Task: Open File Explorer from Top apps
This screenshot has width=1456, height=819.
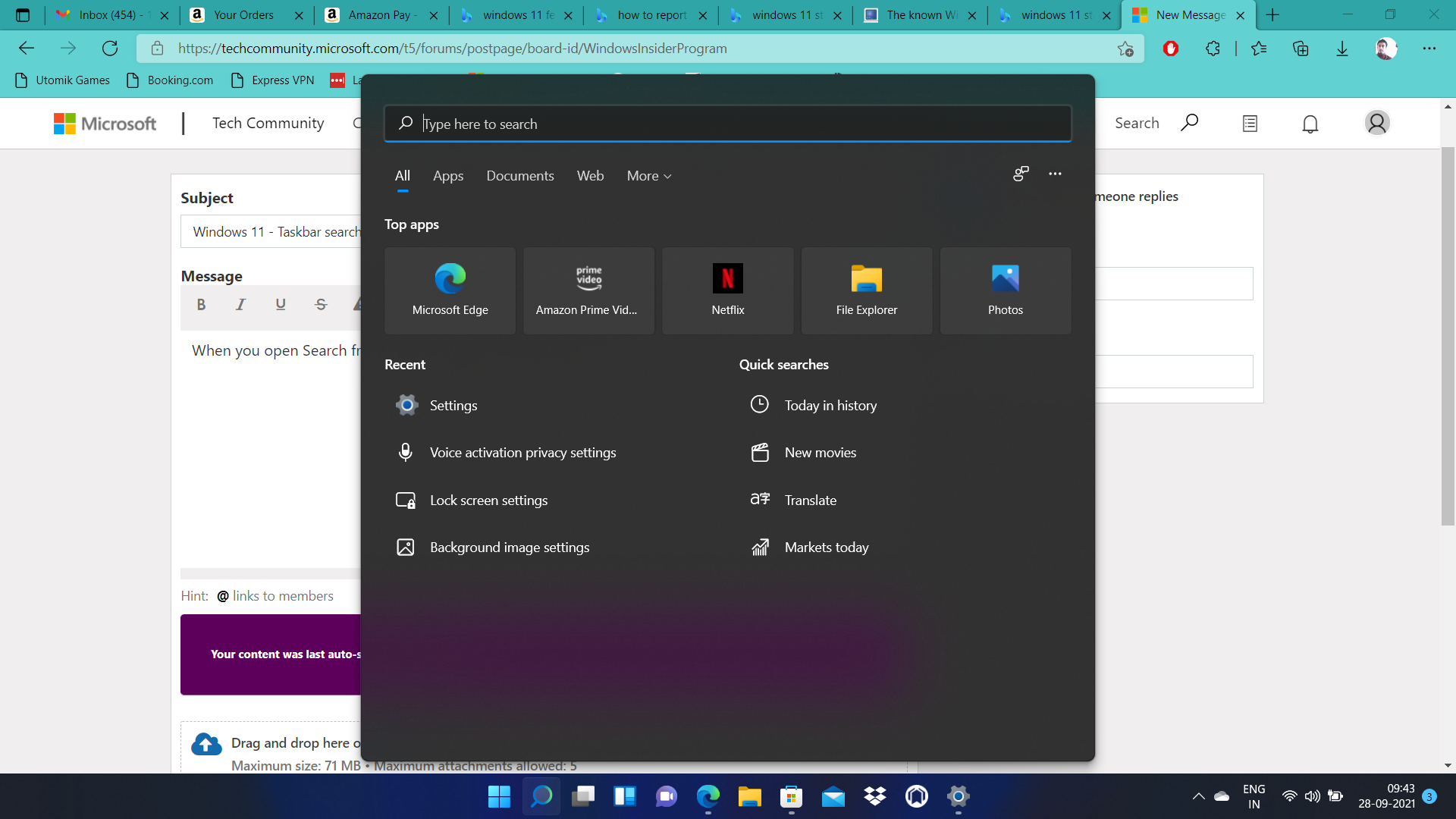Action: [867, 290]
